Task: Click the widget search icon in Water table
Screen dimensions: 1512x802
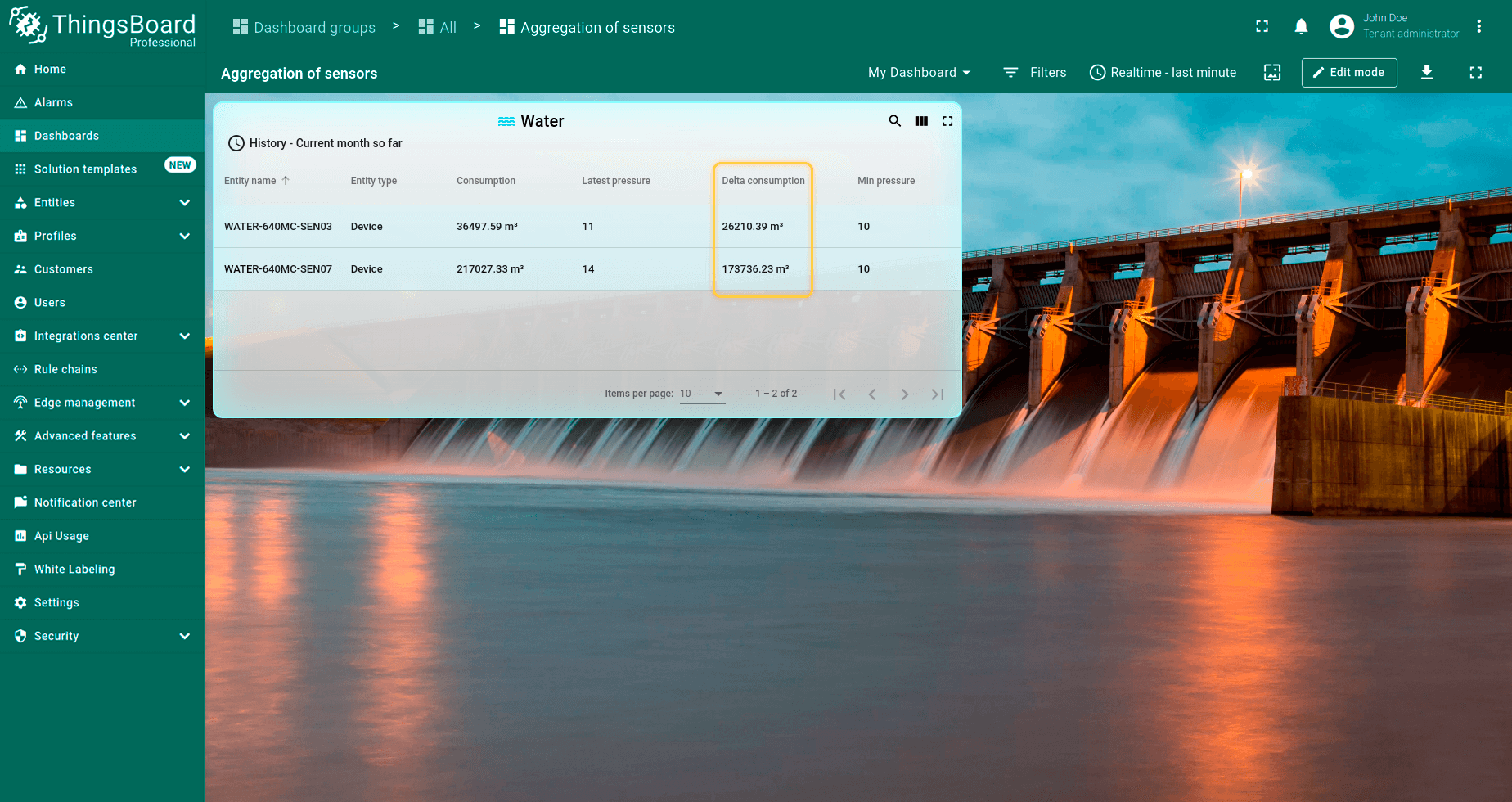Action: [x=894, y=121]
